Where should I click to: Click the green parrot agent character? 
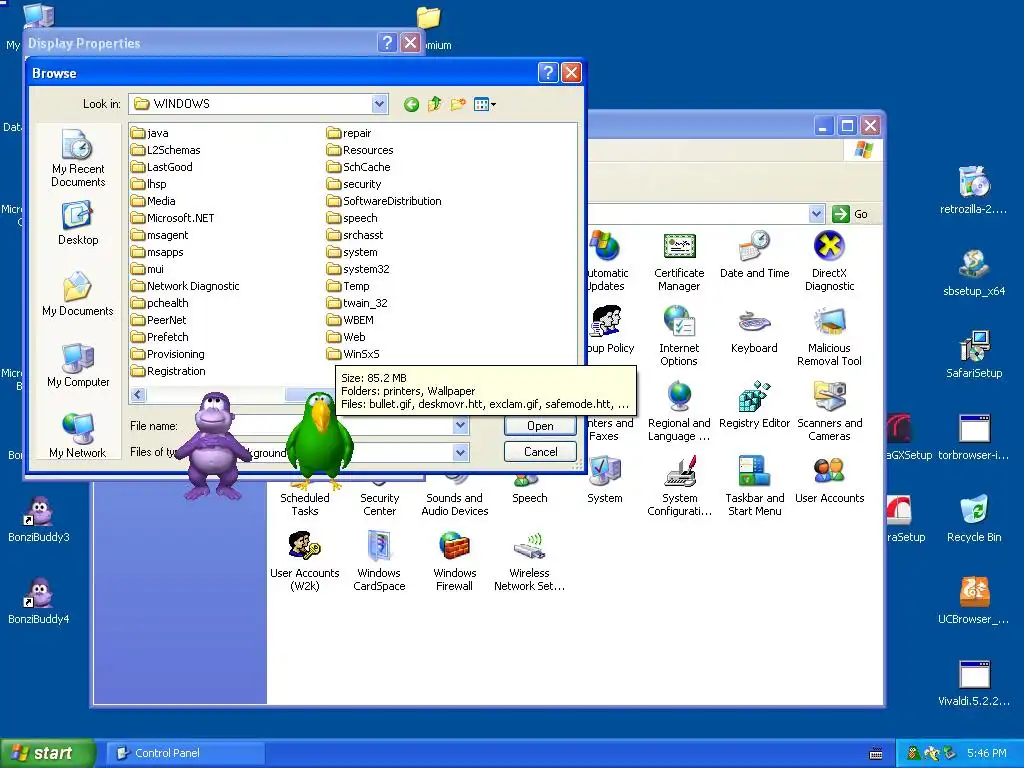[x=320, y=441]
